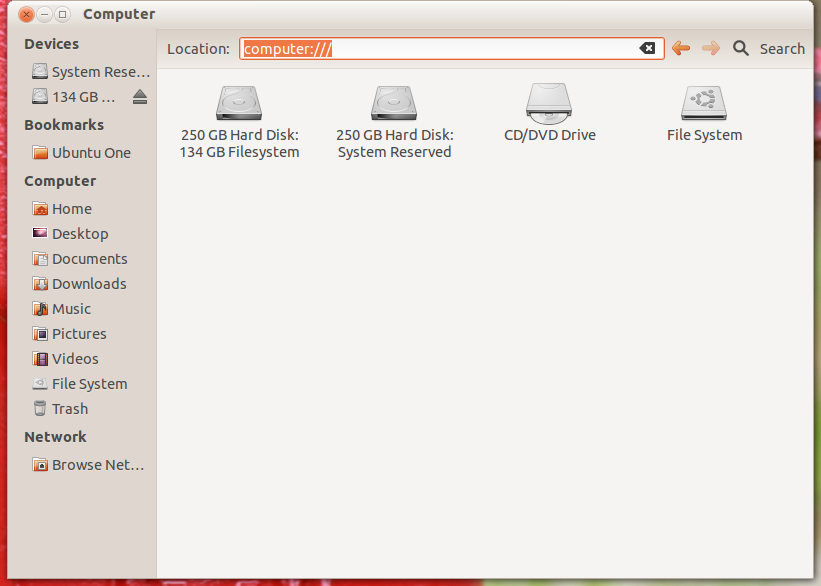Viewport: 821px width, 586px height.
Task: Click inside the Location text field
Action: click(x=480, y=49)
